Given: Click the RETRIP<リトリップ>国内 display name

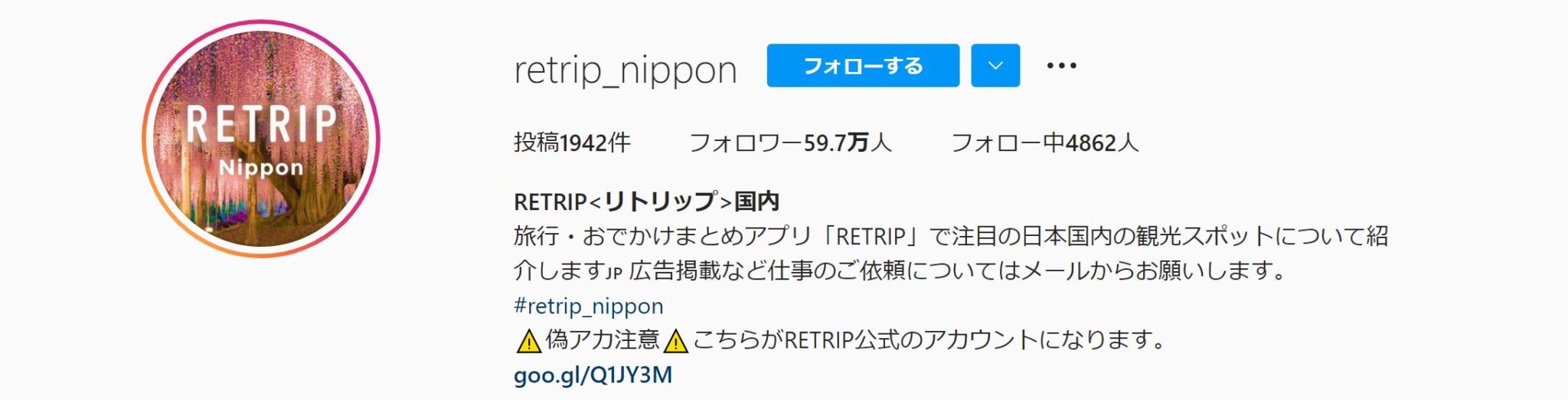Looking at the screenshot, I should coord(646,202).
